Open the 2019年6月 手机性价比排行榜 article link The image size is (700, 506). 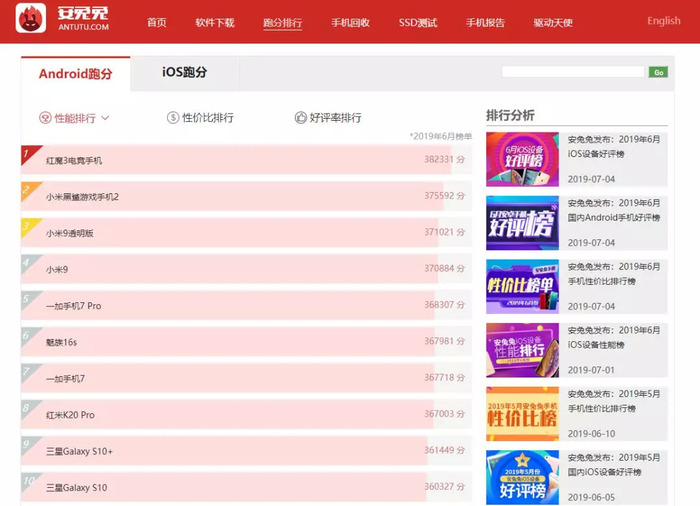pyautogui.click(x=614, y=274)
